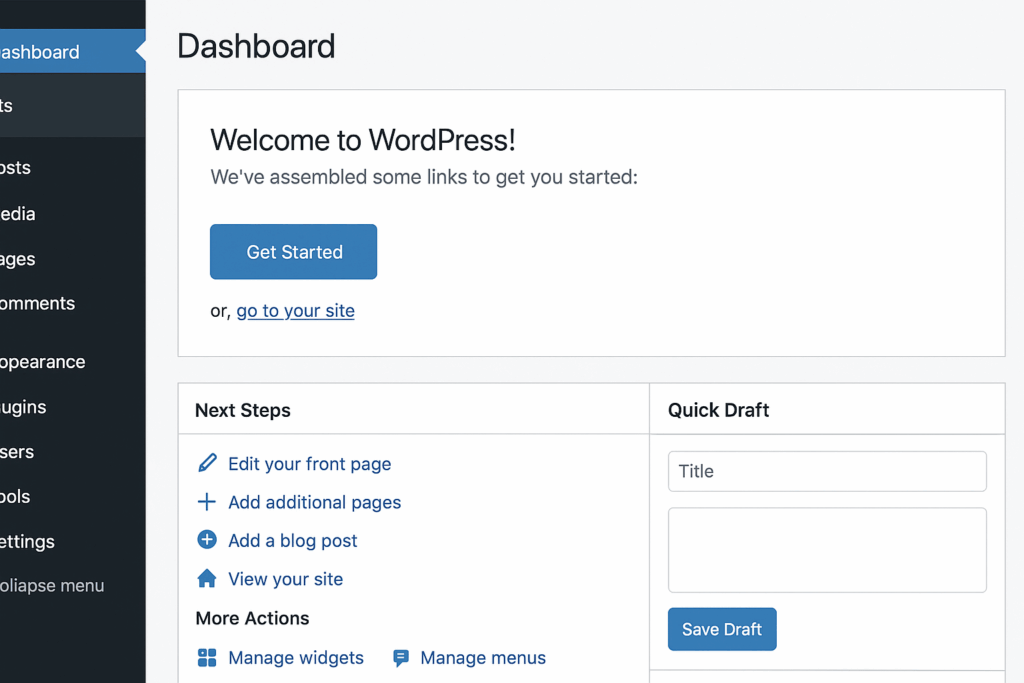Save the quick draft with Save Draft
The image size is (1024, 683).
tap(722, 629)
